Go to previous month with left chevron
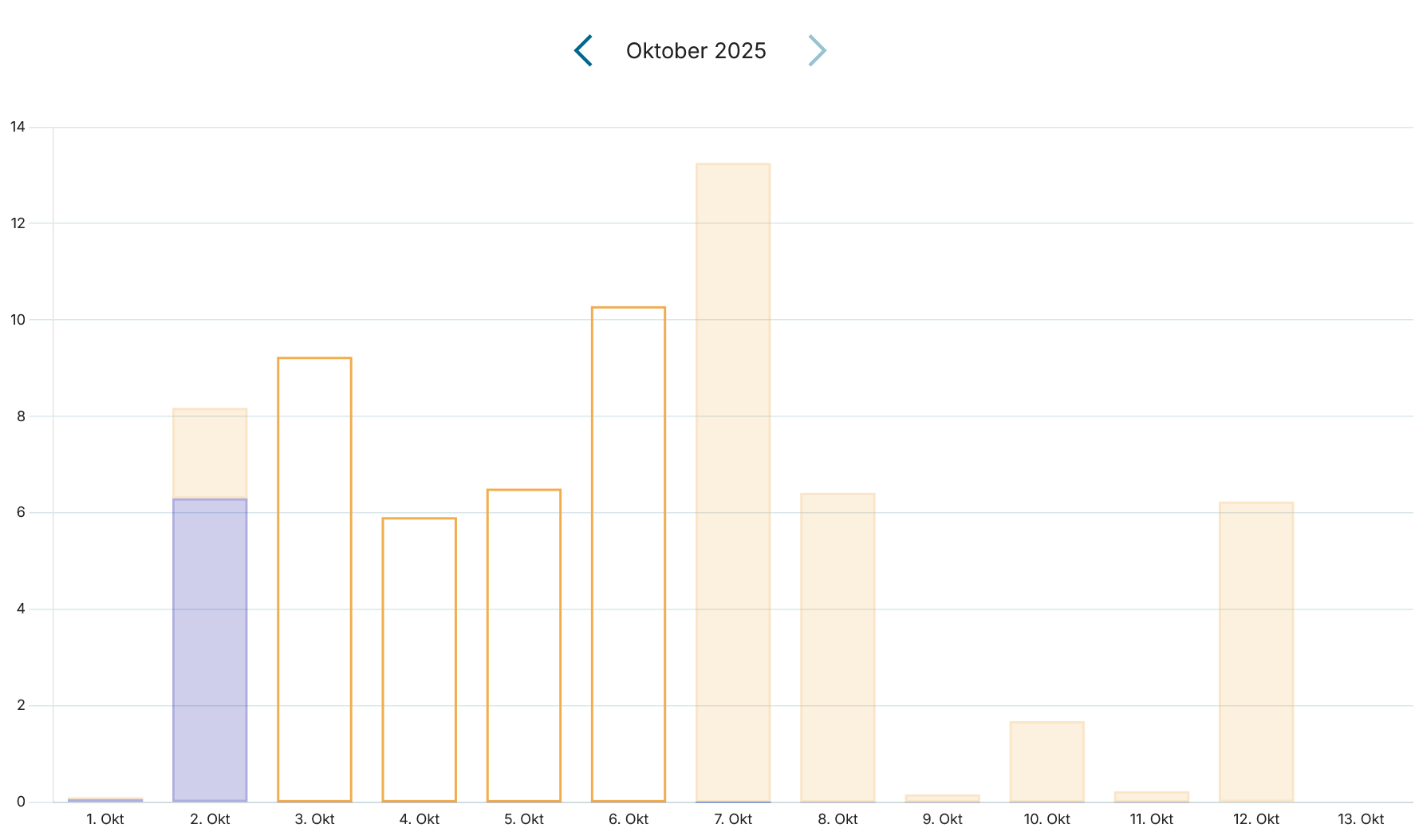Viewport: 1415px width, 840px height. tap(584, 50)
